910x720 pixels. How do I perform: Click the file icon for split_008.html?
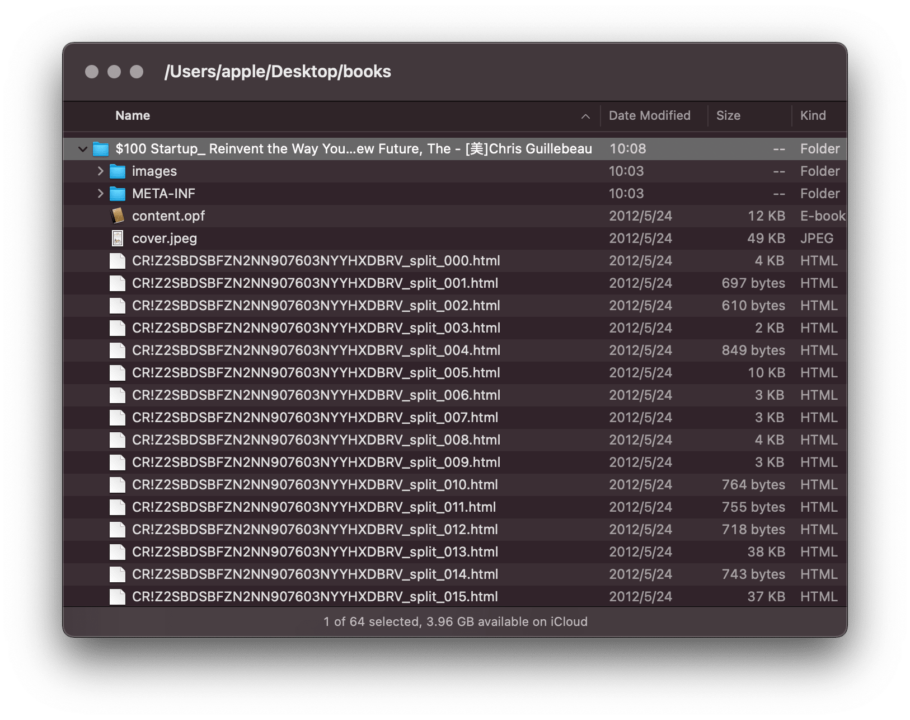(x=118, y=440)
